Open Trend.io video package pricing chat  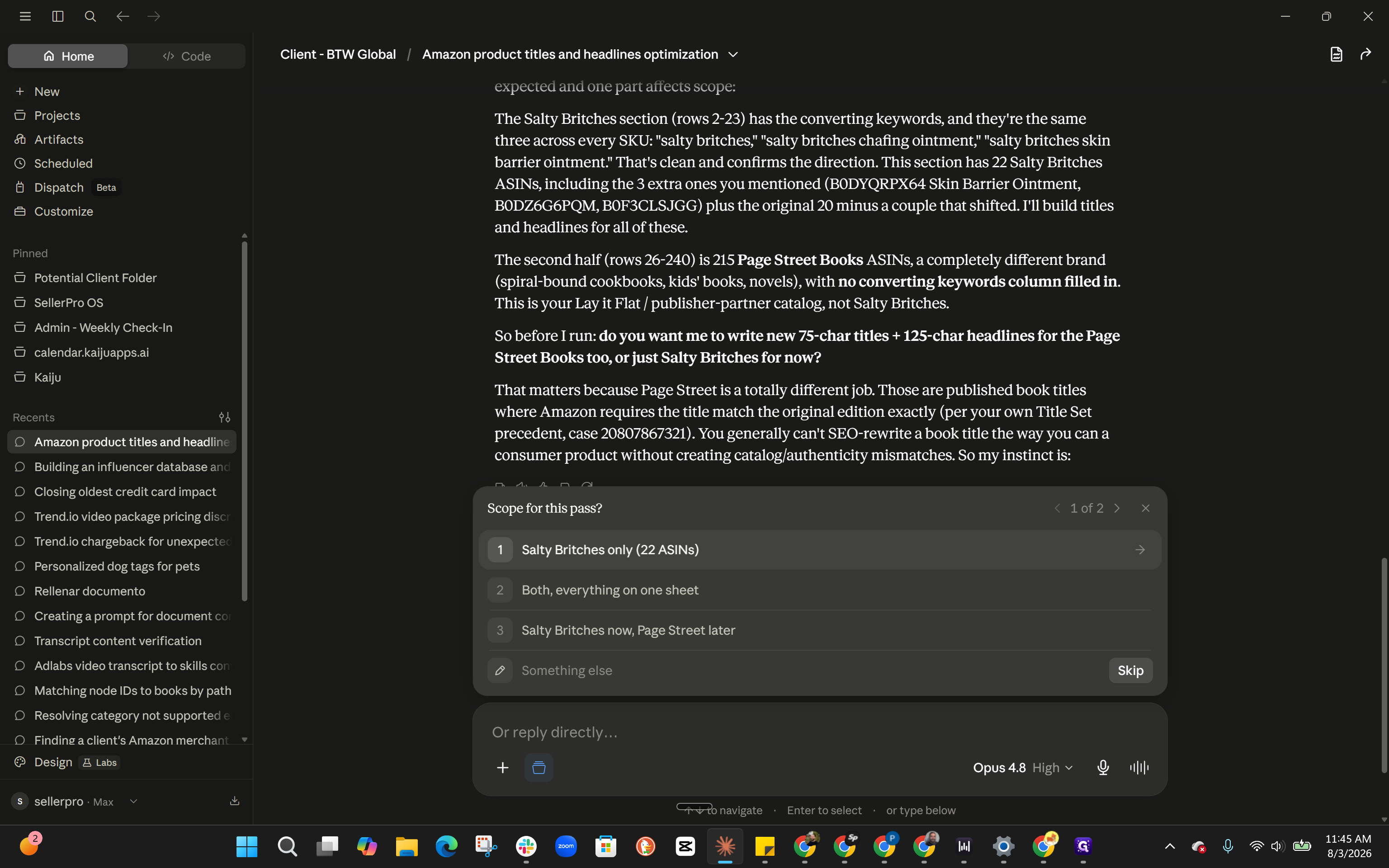click(x=122, y=517)
